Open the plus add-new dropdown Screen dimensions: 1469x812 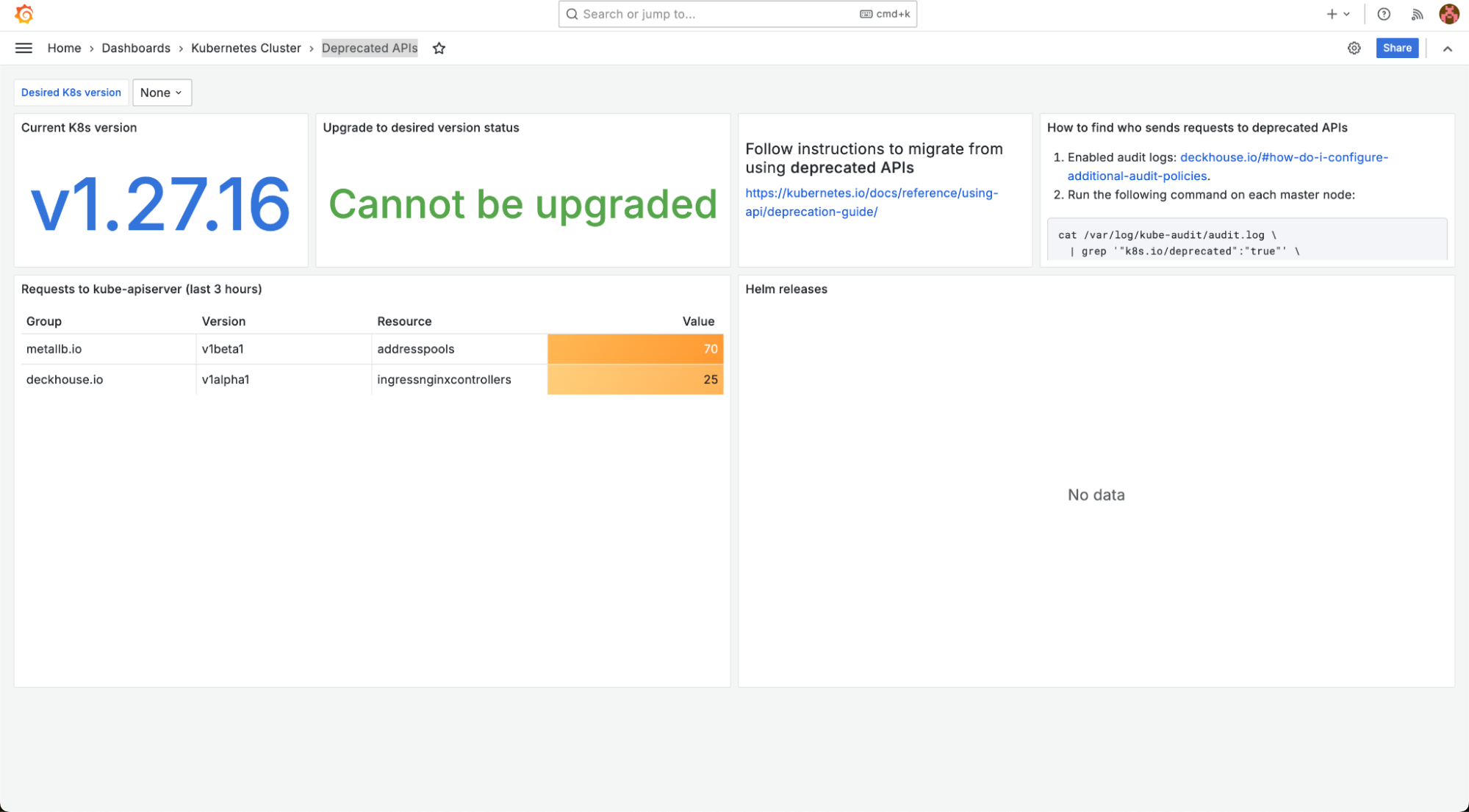pyautogui.click(x=1337, y=14)
